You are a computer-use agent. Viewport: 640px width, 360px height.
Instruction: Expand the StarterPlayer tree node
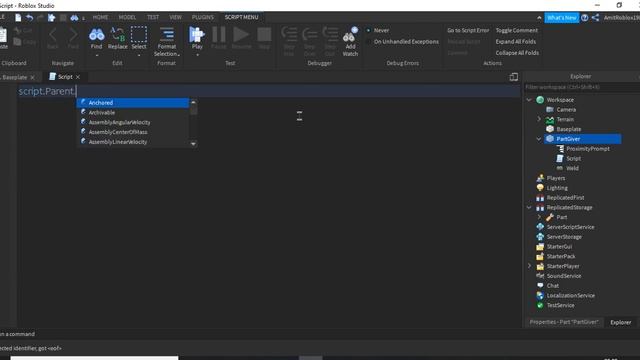pyautogui.click(x=529, y=266)
